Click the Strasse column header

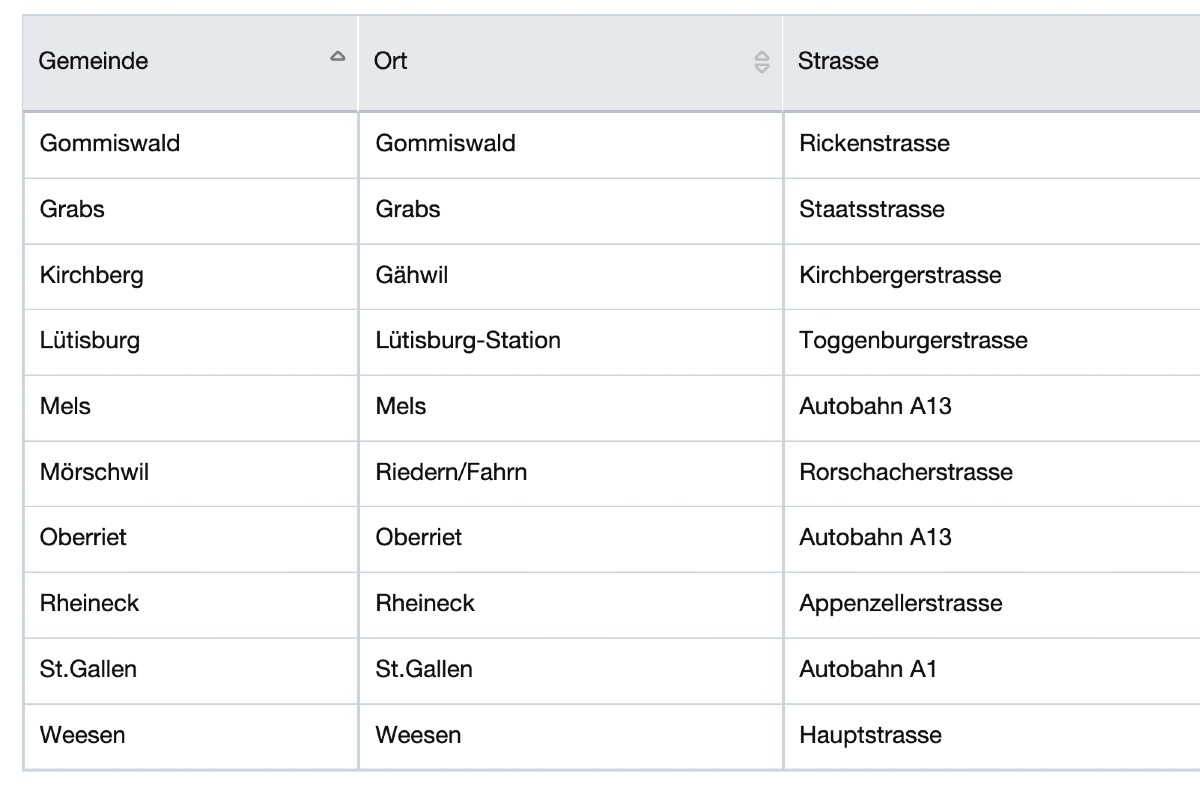tap(838, 61)
